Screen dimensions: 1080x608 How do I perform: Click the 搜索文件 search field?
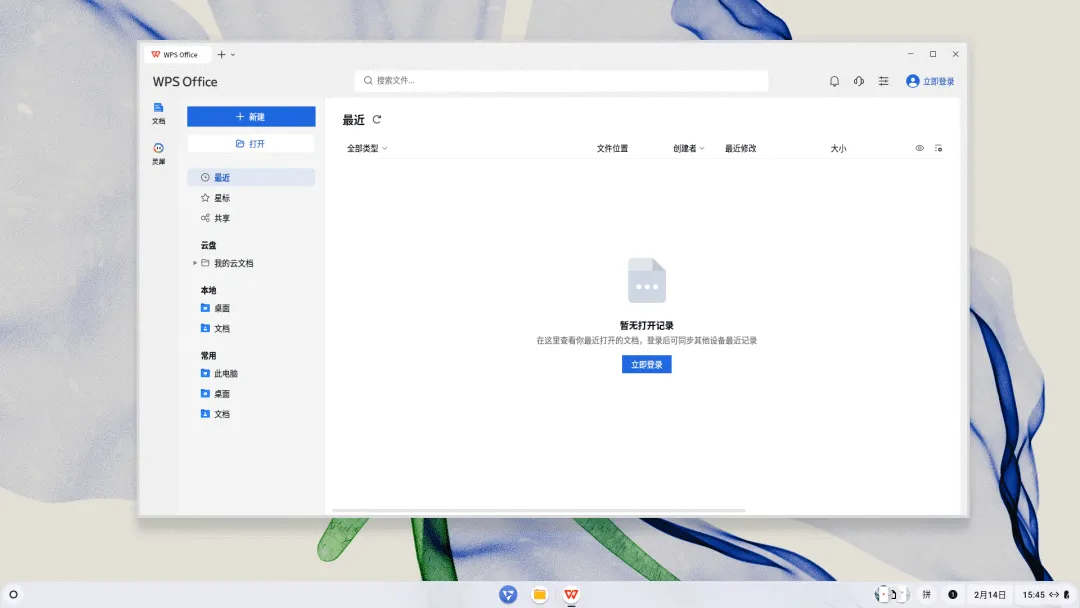click(561, 81)
